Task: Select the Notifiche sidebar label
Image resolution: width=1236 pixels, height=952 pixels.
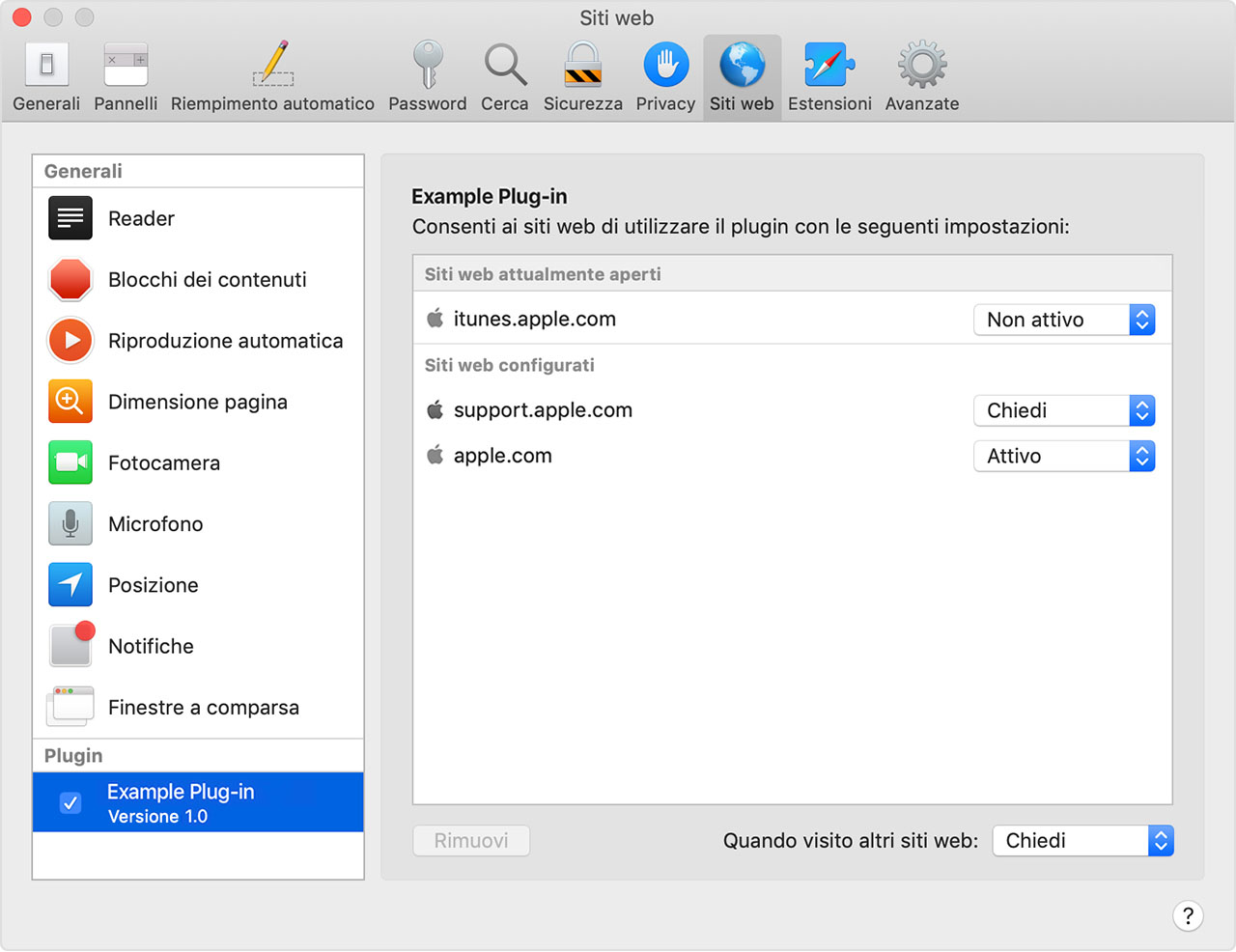Action: pyautogui.click(x=151, y=646)
